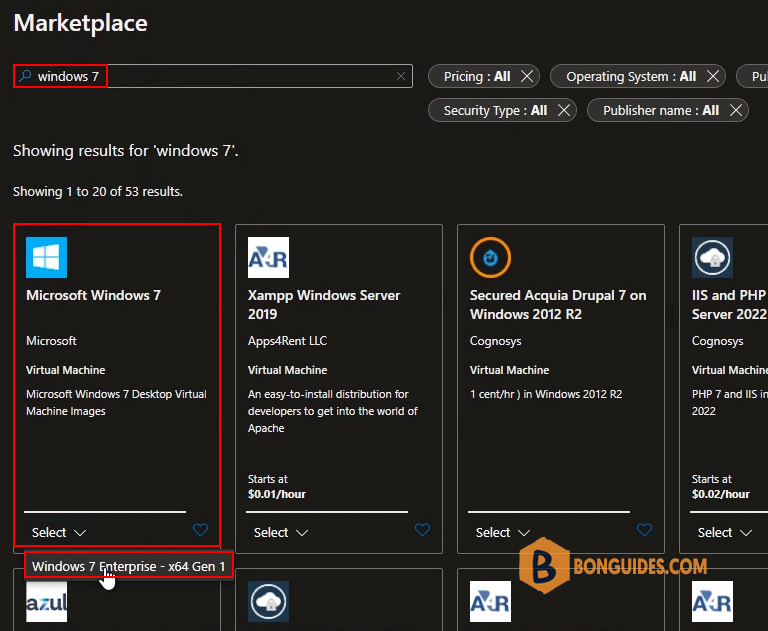Remove the Security Type : All filter
768x631 pixels.
click(564, 110)
